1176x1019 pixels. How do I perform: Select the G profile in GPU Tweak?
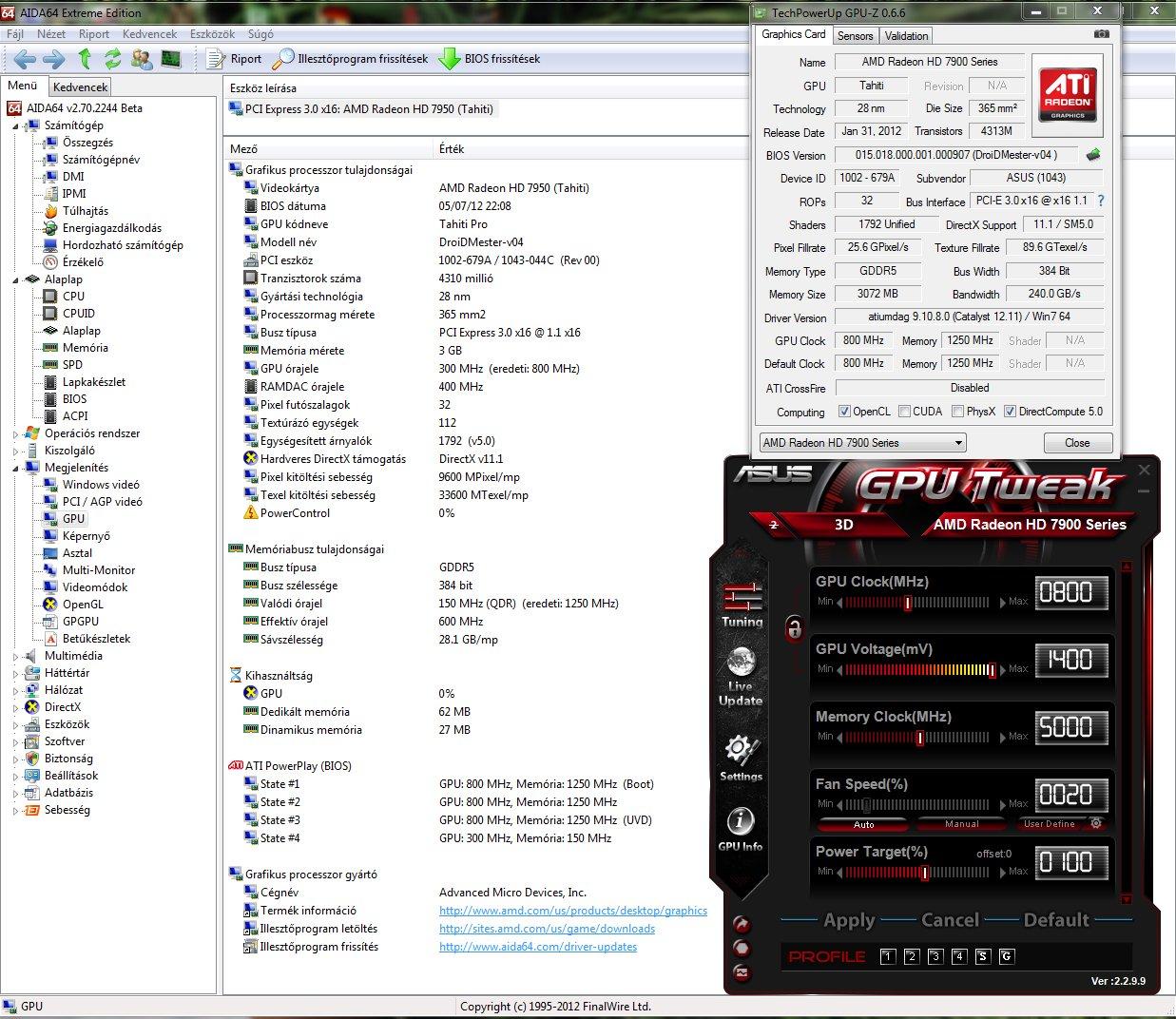[x=1007, y=956]
